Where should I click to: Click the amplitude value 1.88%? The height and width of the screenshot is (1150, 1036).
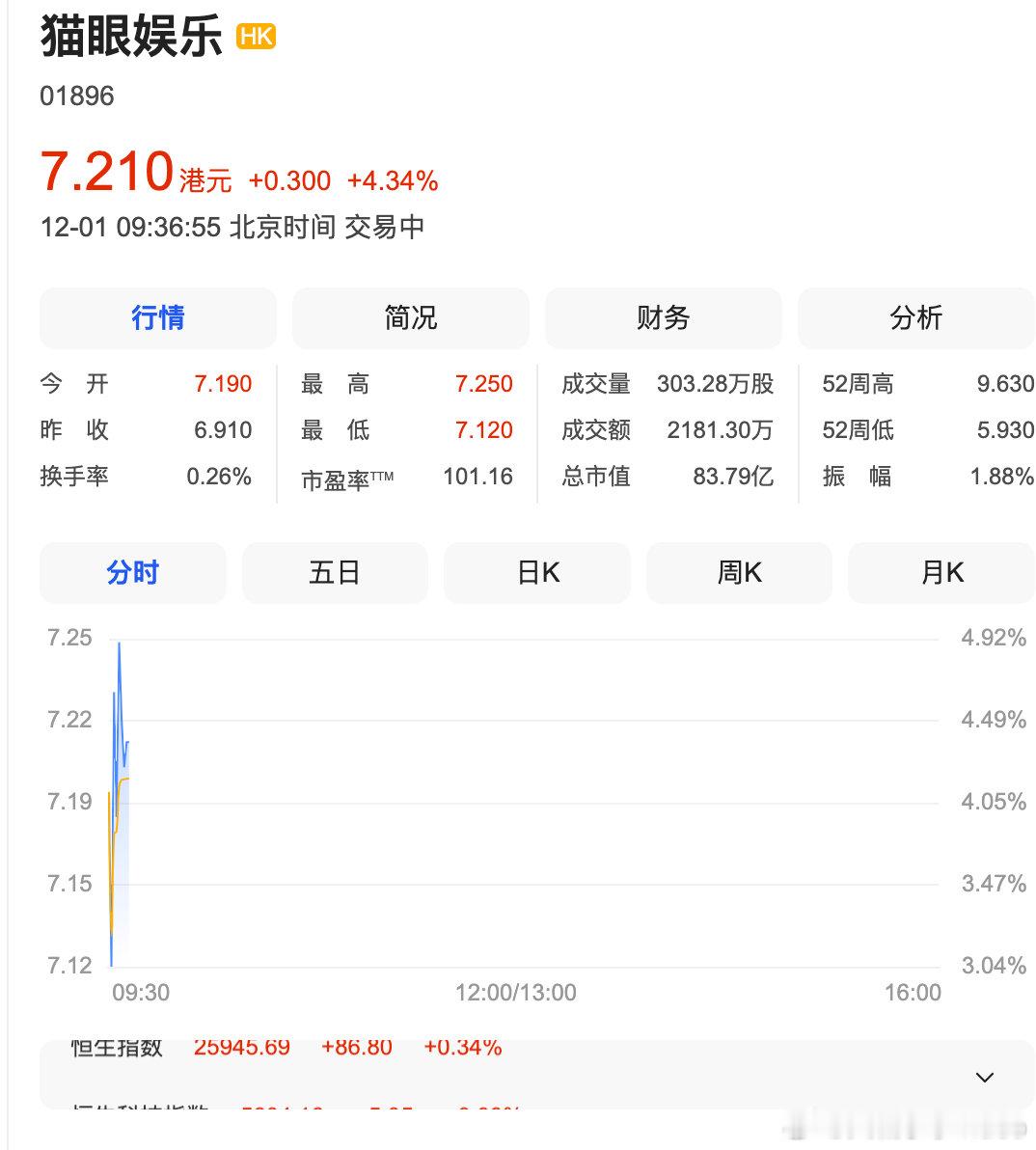tap(1002, 477)
